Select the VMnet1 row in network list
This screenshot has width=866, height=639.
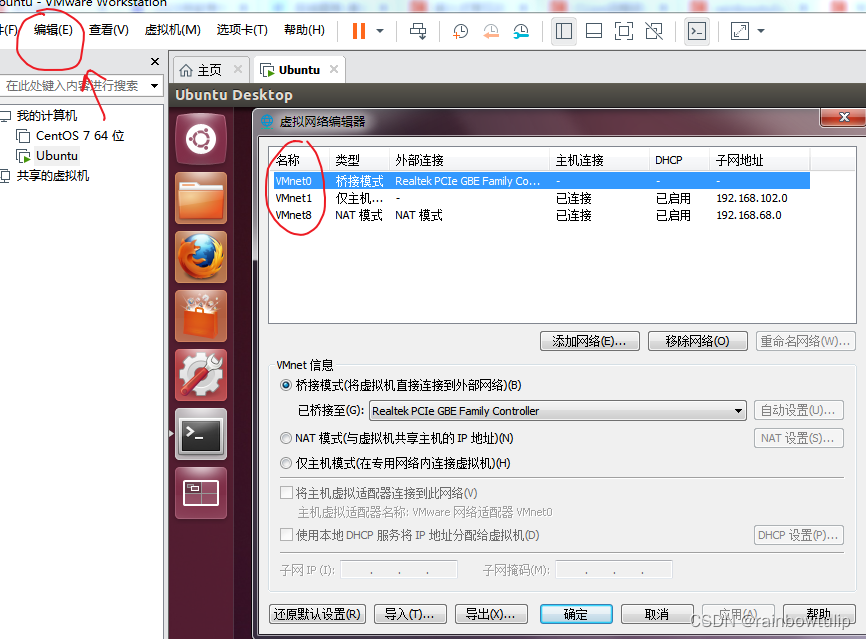click(x=542, y=198)
